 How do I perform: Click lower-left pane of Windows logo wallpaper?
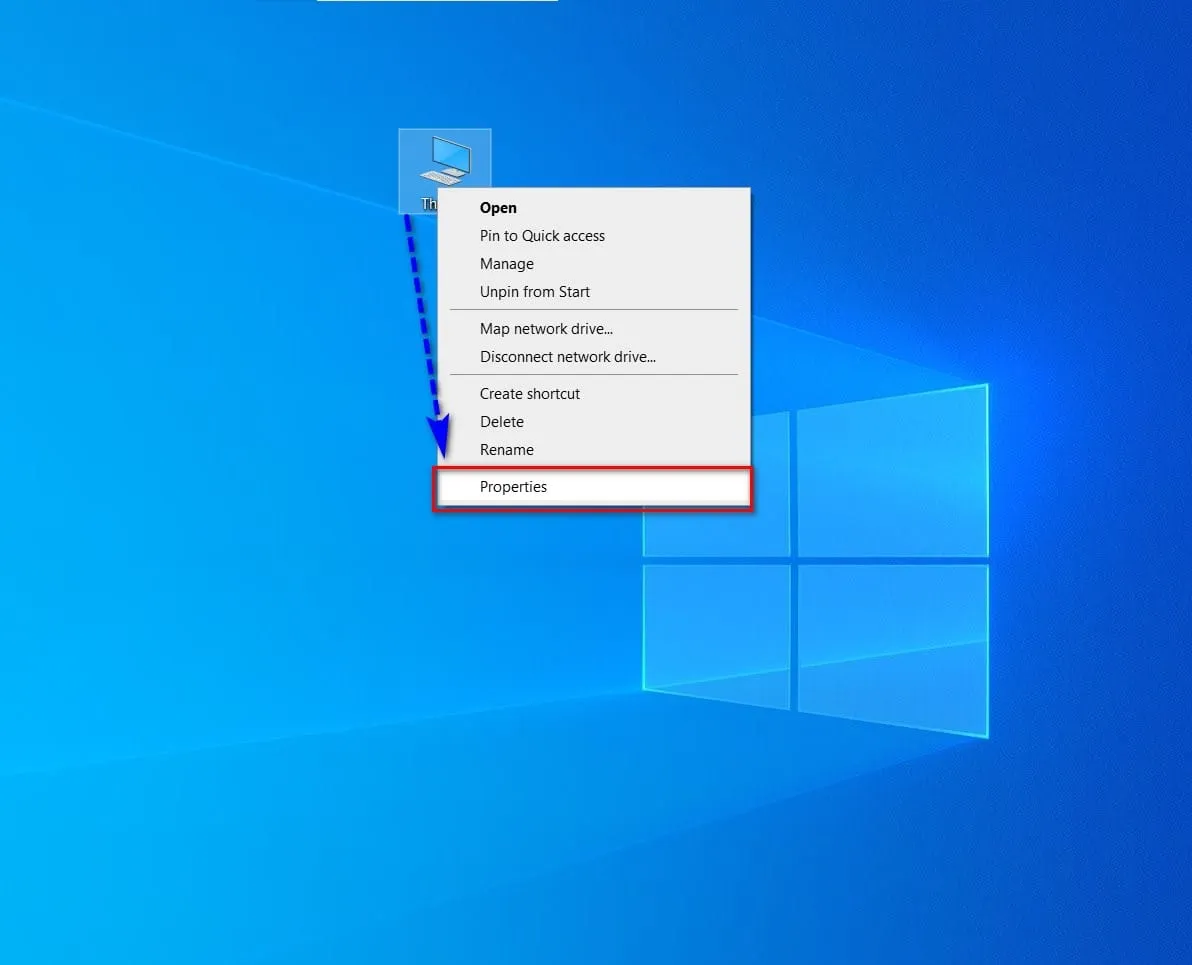point(715,628)
